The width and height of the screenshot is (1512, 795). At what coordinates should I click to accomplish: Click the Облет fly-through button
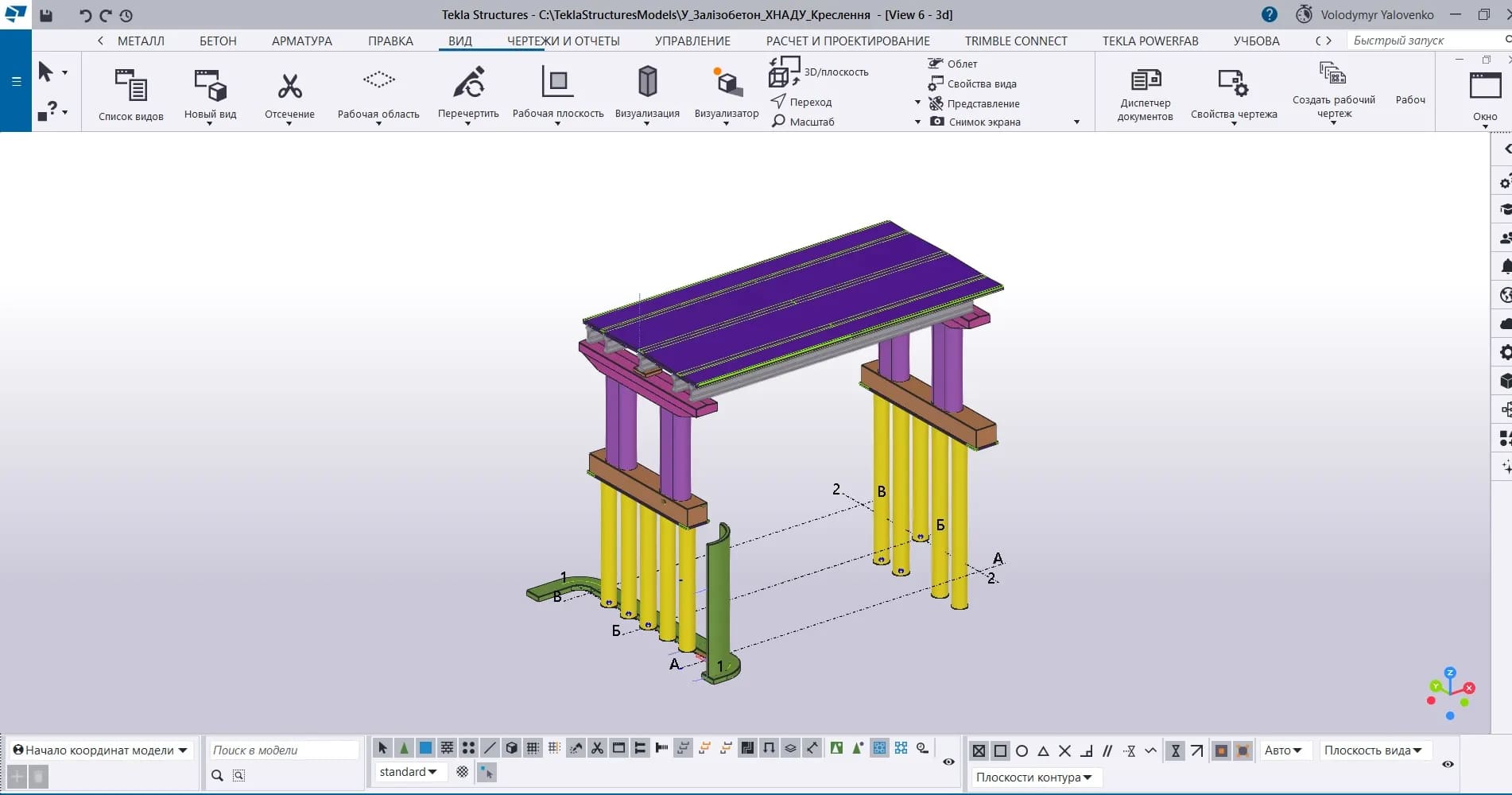tap(953, 64)
